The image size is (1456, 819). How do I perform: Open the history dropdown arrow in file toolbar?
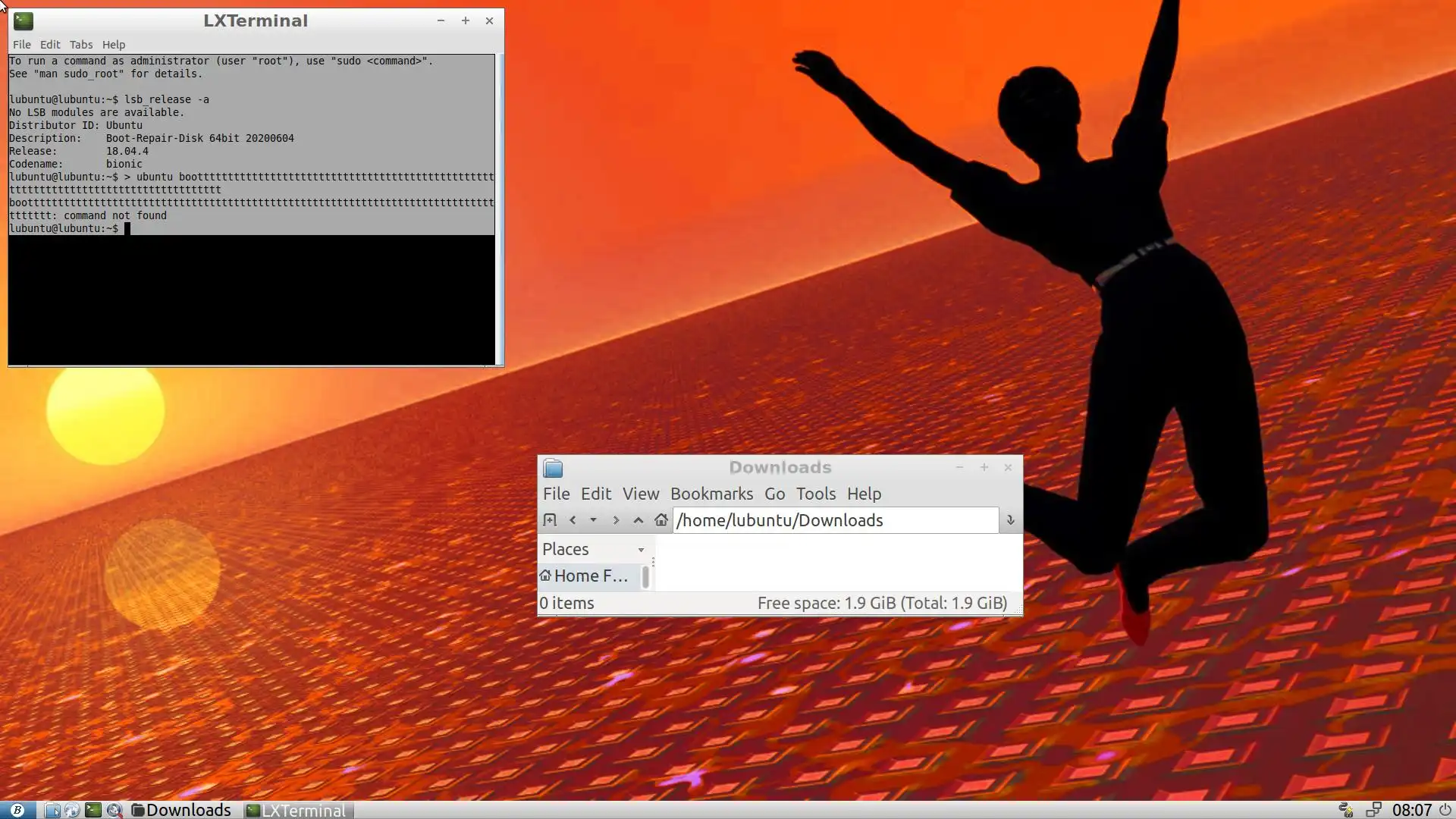coord(593,520)
